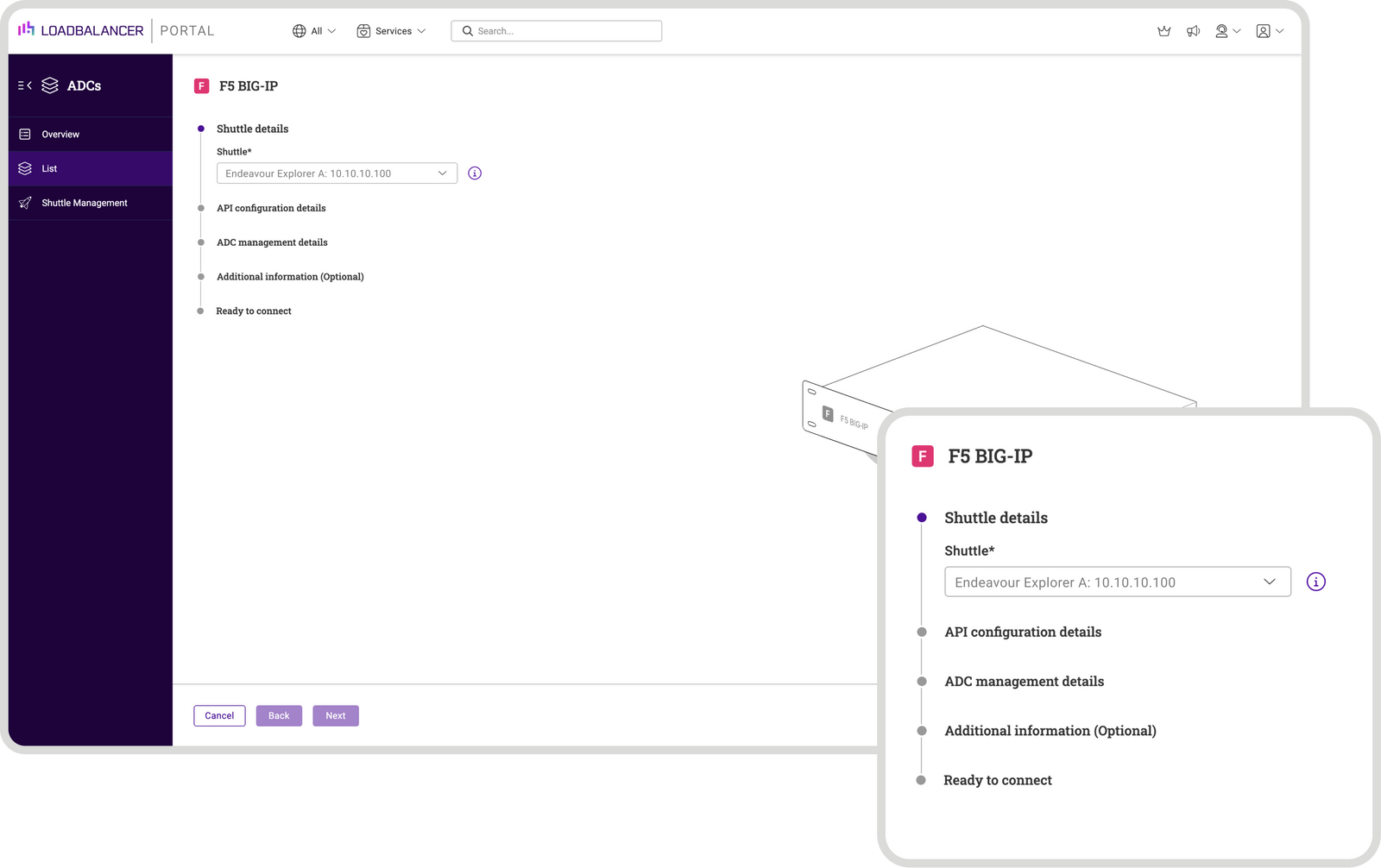Click the crown icon in the top bar

tap(1164, 31)
